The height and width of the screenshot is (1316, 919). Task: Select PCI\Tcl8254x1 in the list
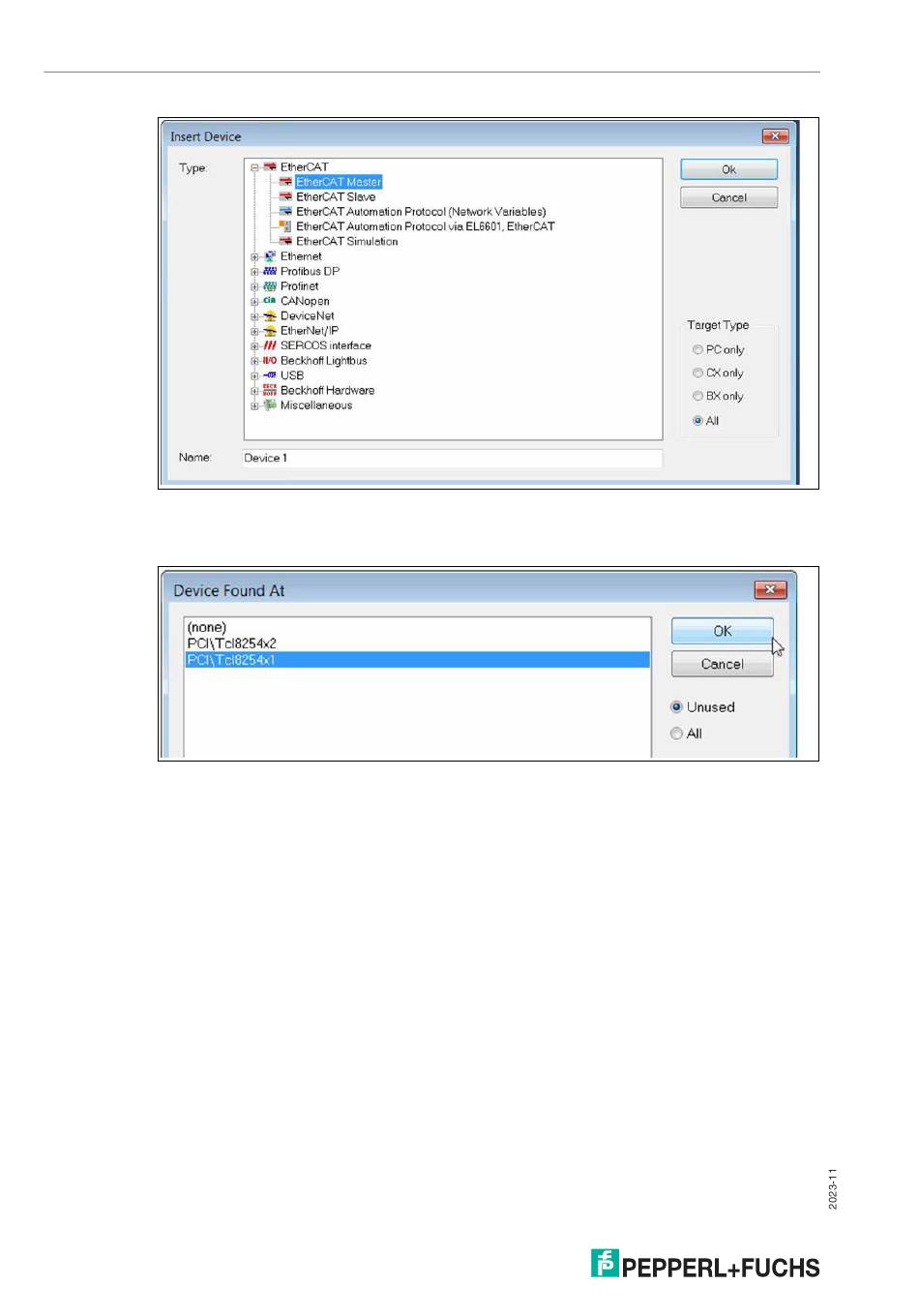(417, 660)
